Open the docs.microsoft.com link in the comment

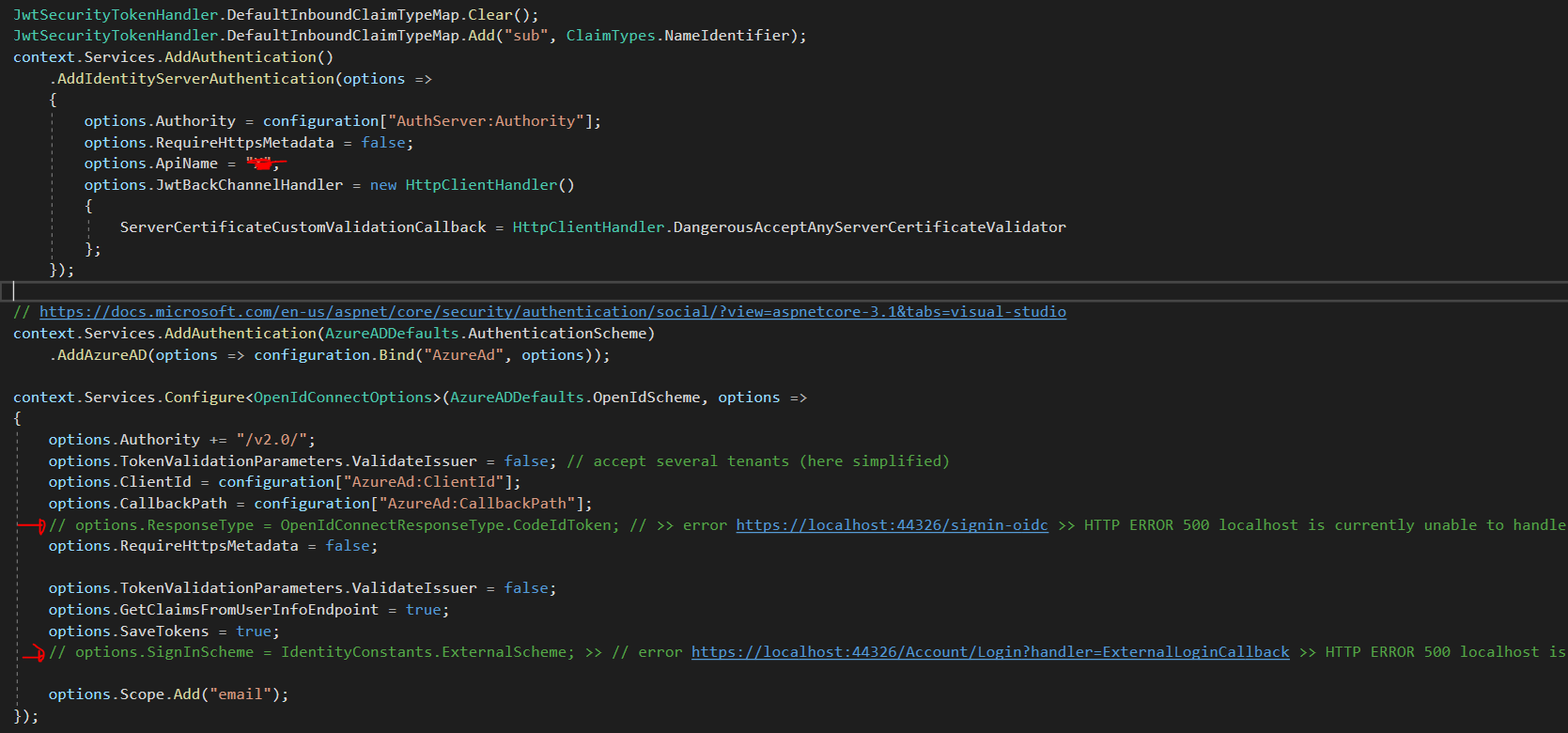tap(552, 312)
